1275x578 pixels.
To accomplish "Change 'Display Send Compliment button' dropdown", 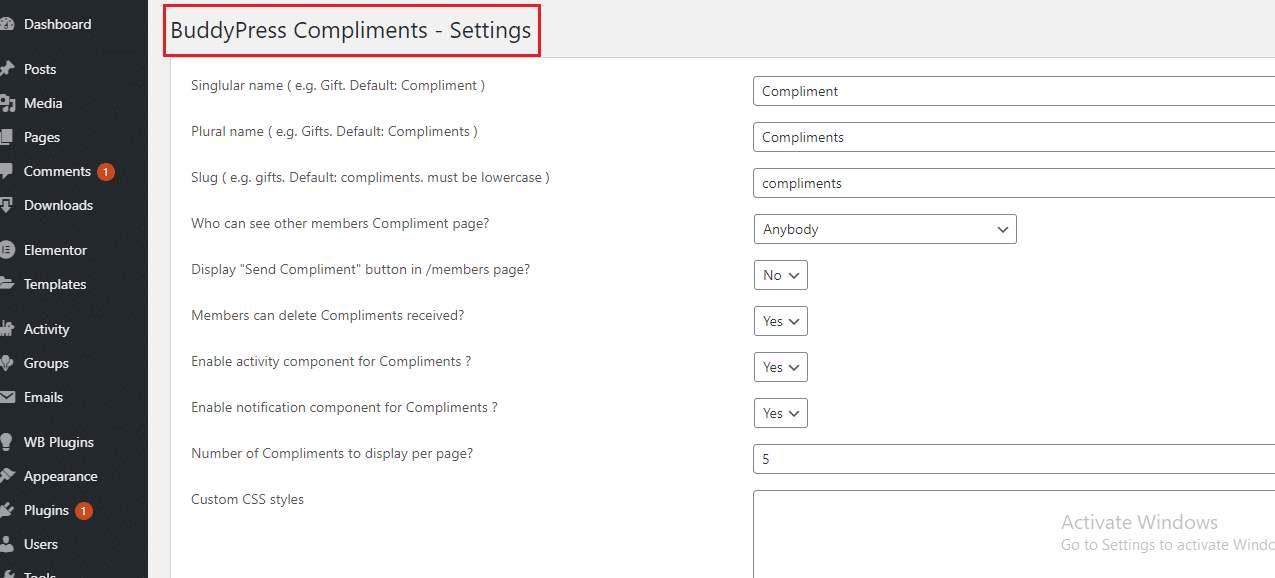I will click(x=780, y=275).
